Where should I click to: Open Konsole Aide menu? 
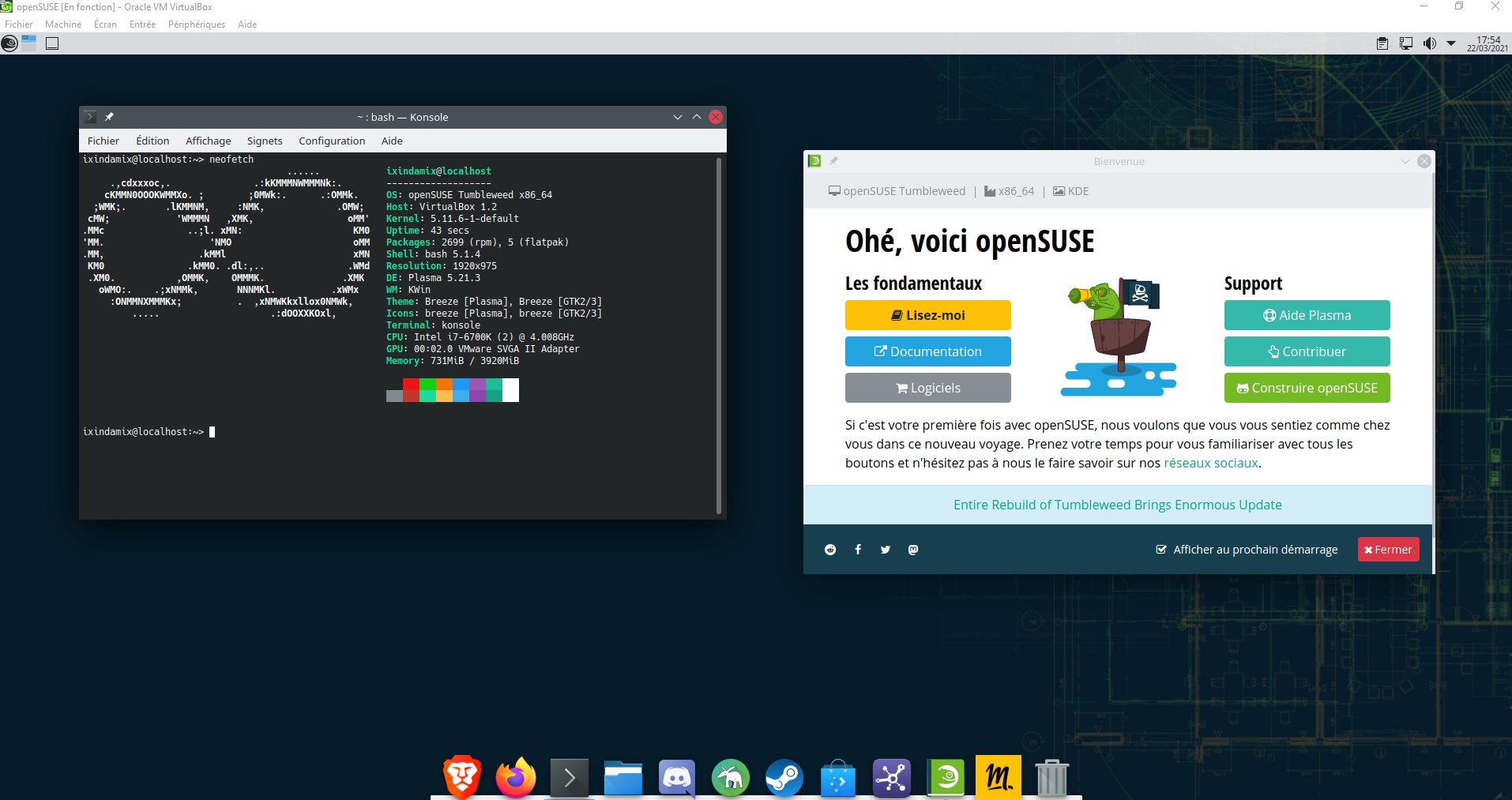[392, 141]
